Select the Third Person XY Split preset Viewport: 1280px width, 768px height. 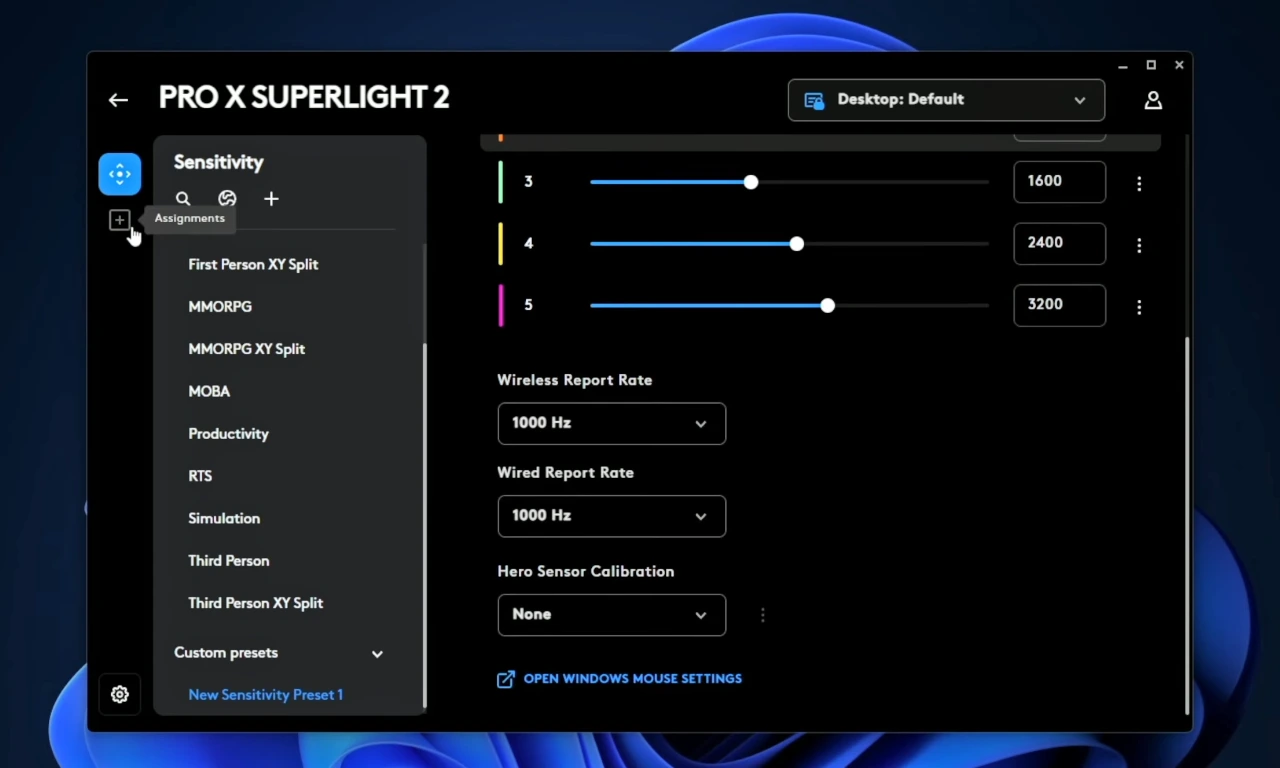[256, 603]
